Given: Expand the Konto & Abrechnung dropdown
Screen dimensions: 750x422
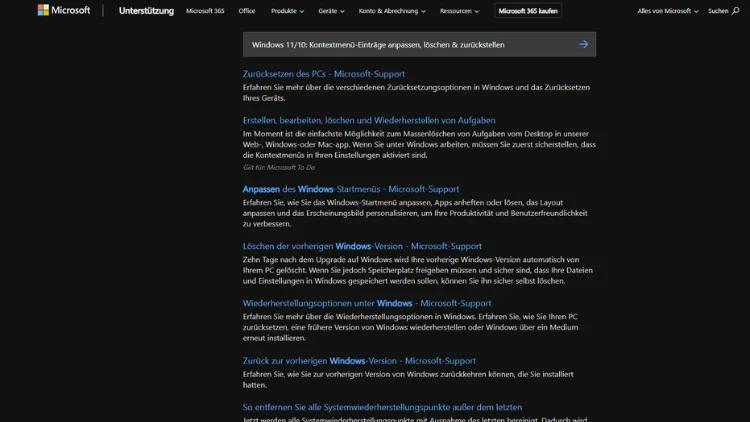Looking at the screenshot, I should (392, 11).
